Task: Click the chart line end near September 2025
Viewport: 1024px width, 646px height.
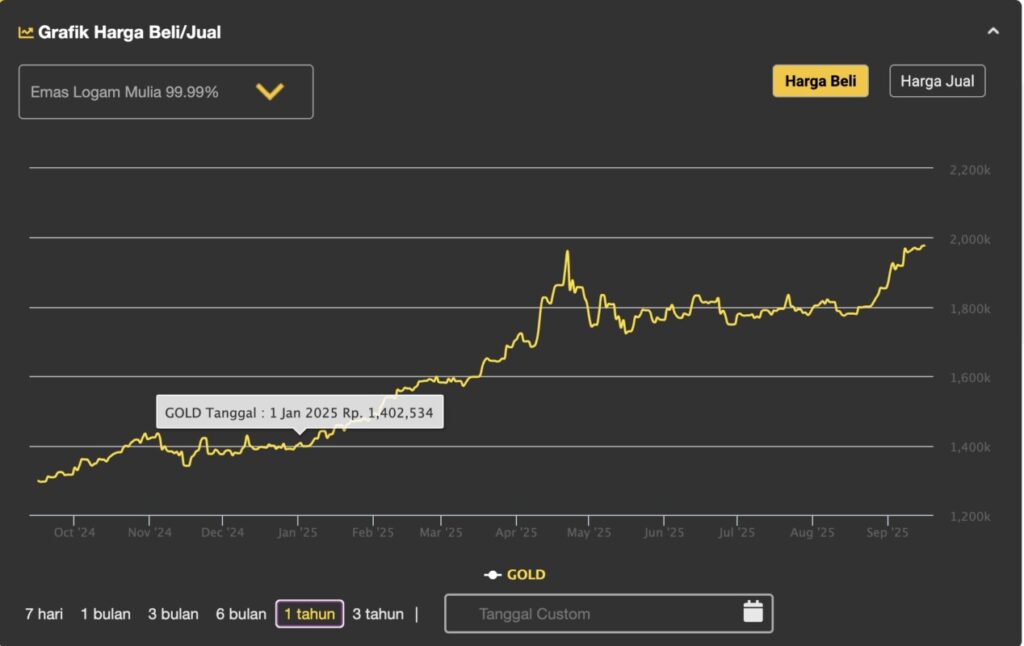Action: 924,245
